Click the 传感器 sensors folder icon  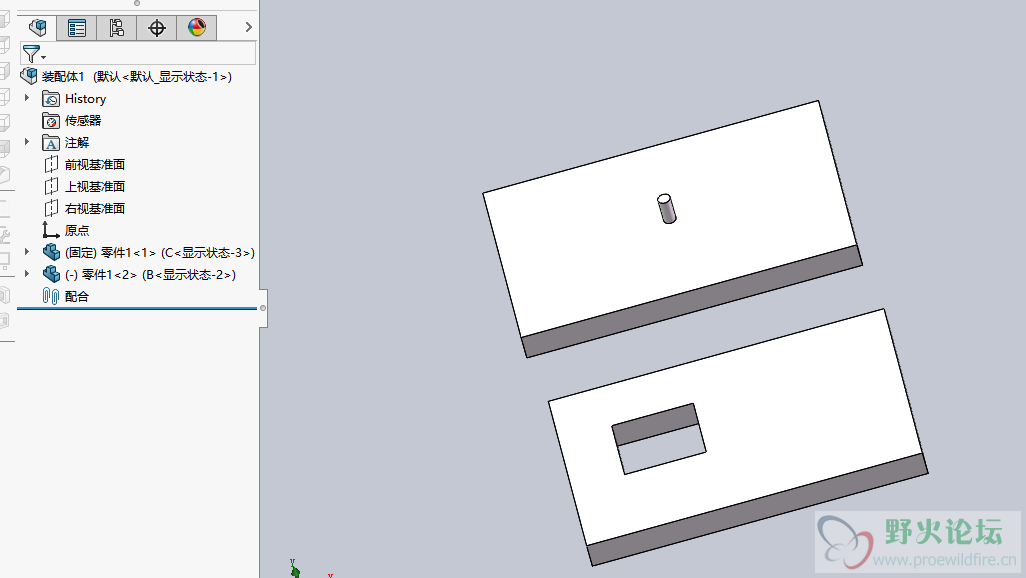click(51, 120)
